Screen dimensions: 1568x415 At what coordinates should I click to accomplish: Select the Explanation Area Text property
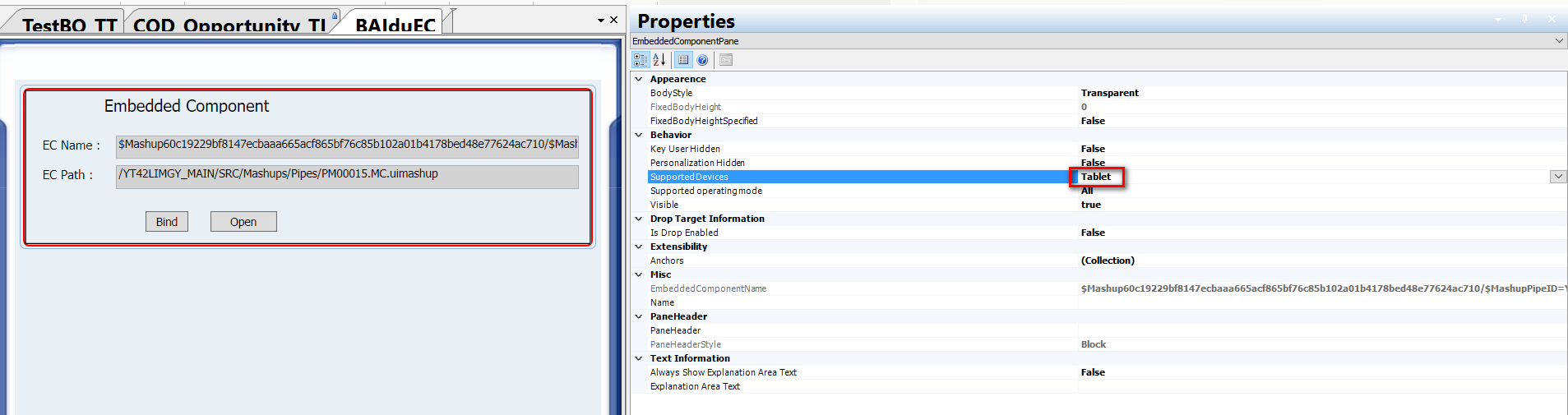pyautogui.click(x=695, y=386)
